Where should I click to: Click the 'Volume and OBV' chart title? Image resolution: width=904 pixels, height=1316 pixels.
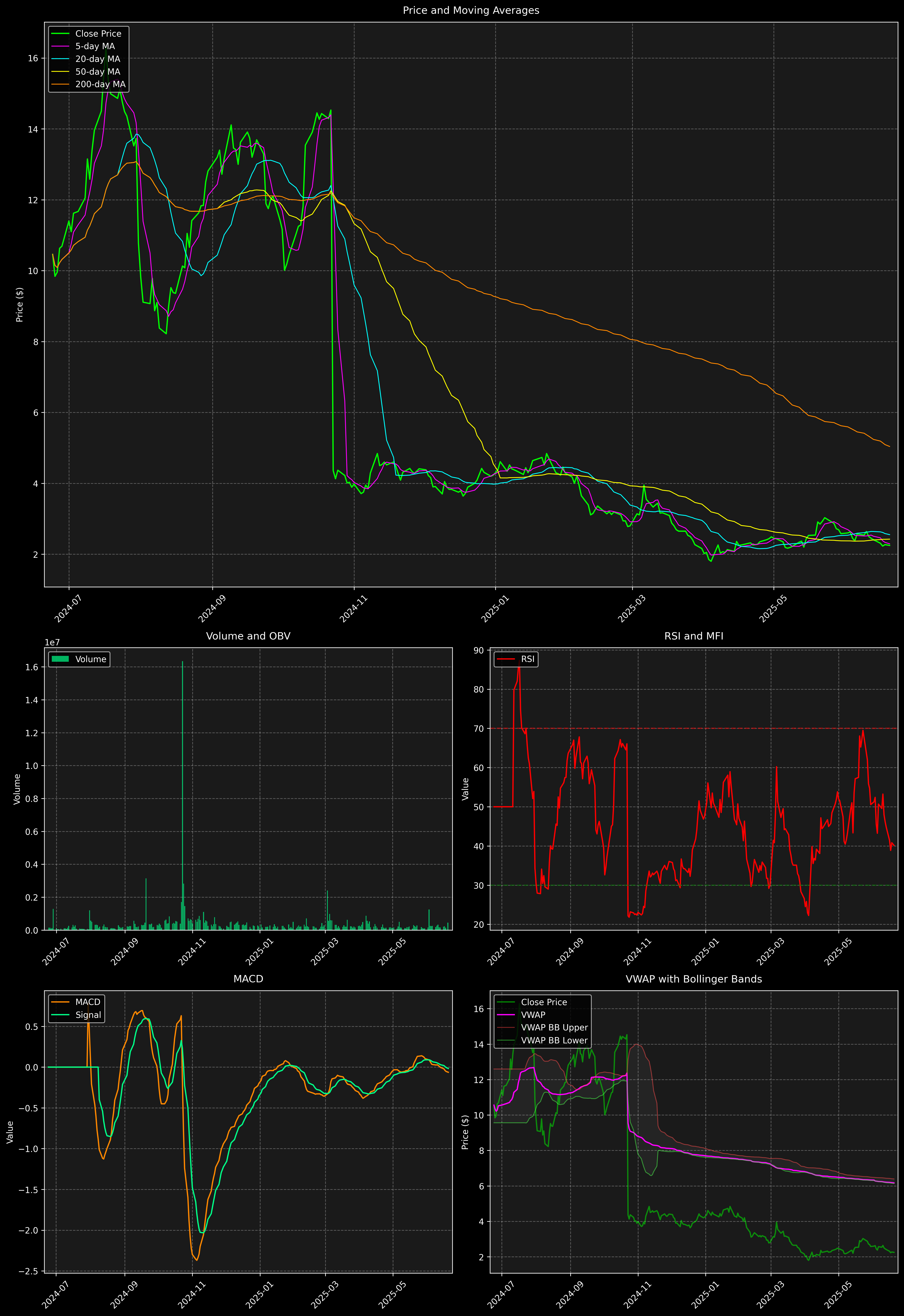coord(248,636)
